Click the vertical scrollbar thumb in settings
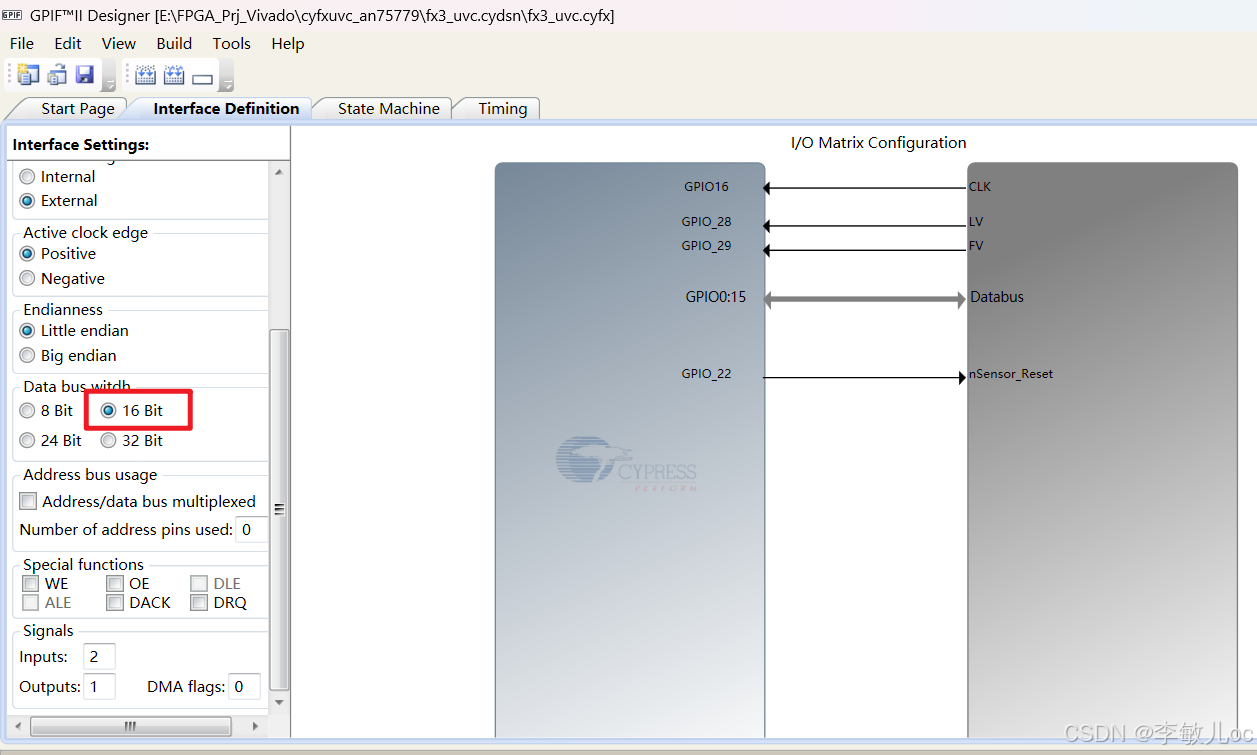 click(279, 509)
